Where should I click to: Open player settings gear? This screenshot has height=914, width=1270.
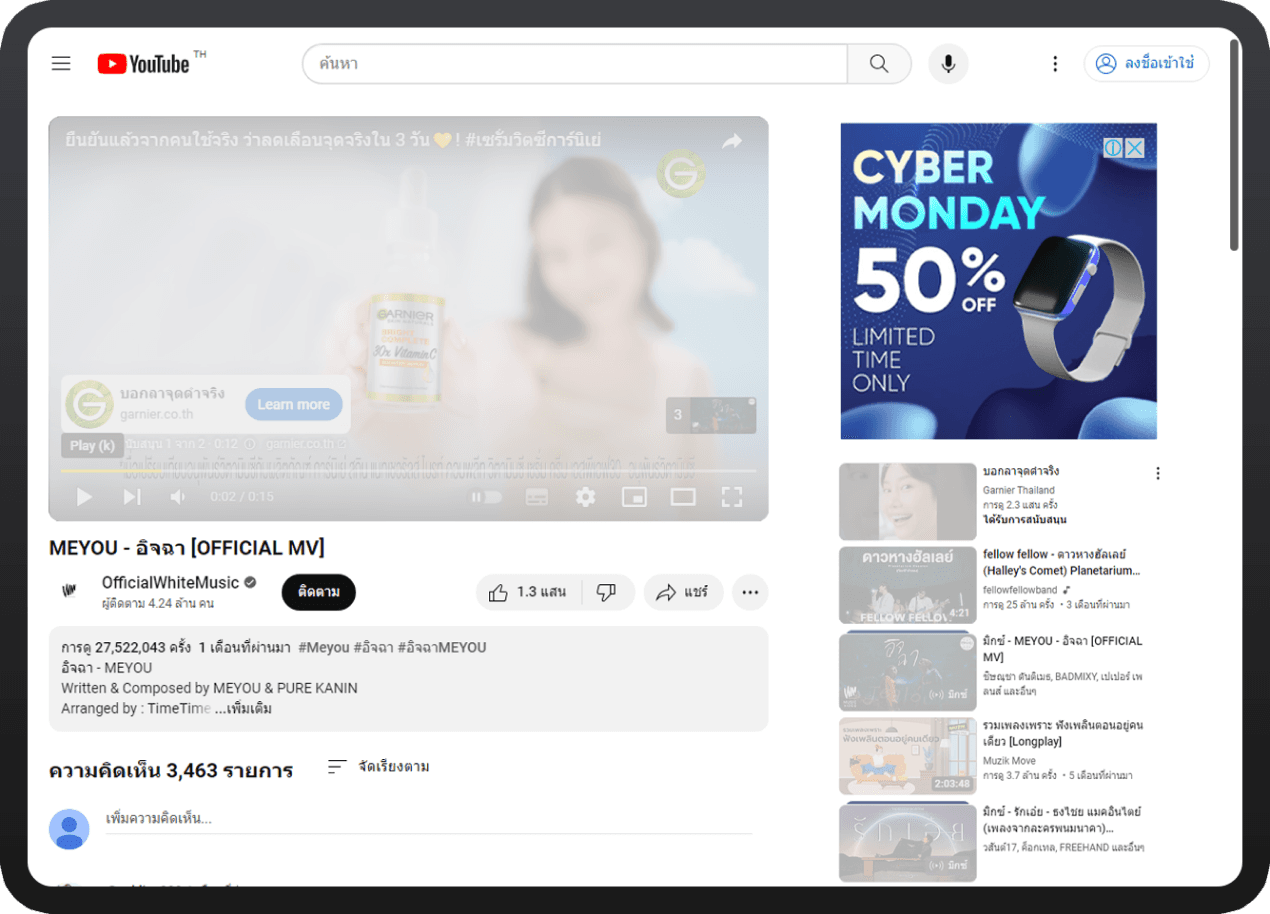tap(585, 497)
